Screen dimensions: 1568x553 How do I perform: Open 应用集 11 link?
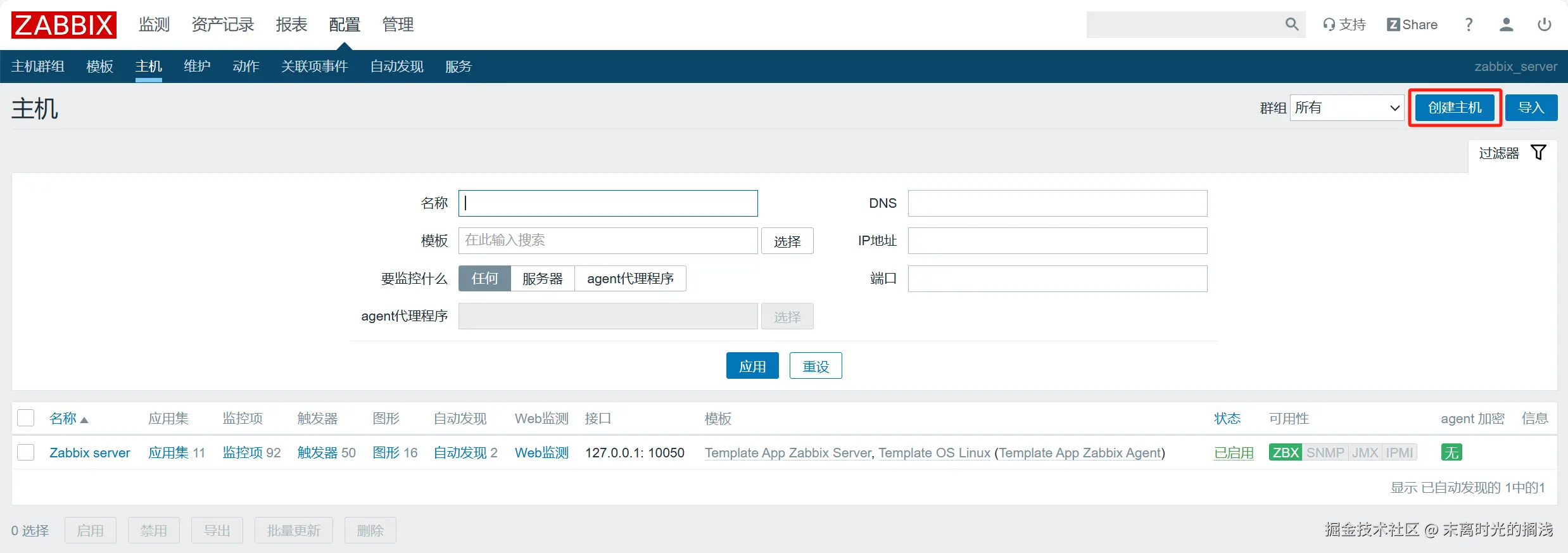(168, 452)
